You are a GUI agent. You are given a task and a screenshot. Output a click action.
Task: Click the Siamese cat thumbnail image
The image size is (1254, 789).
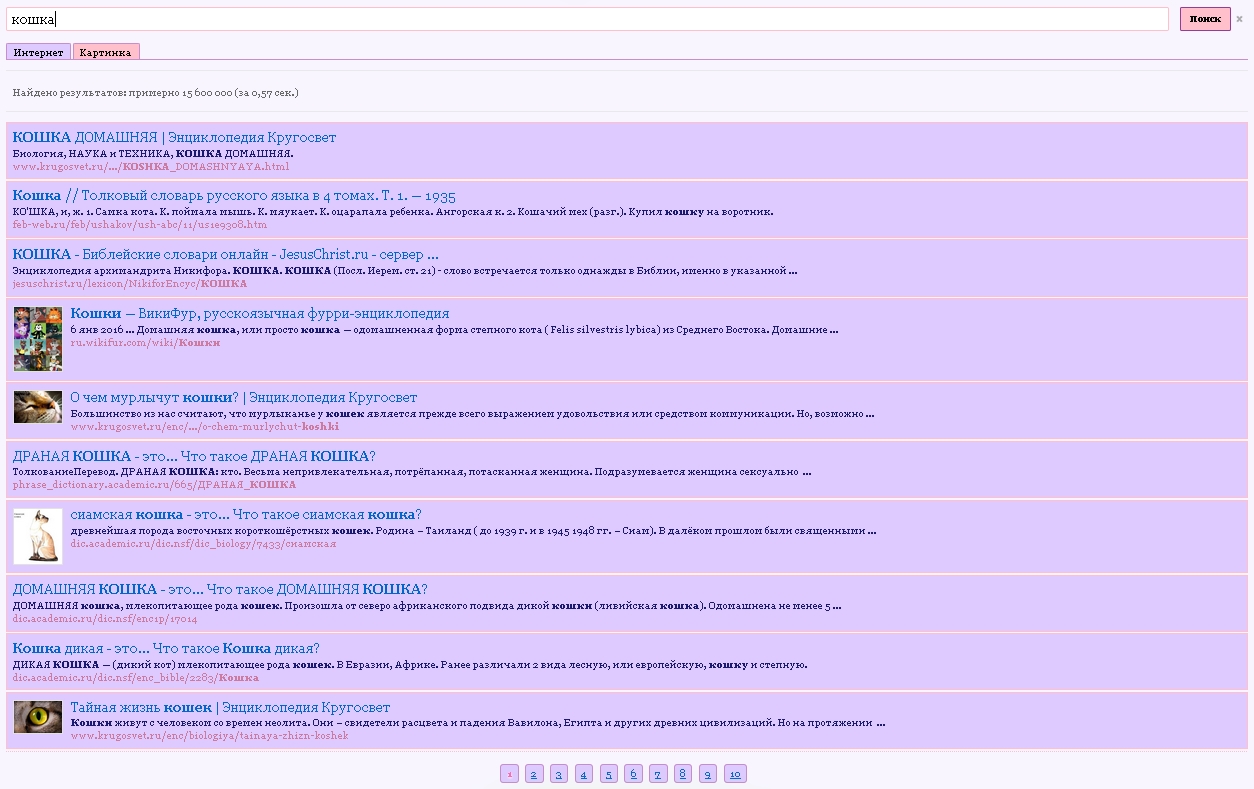(38, 536)
